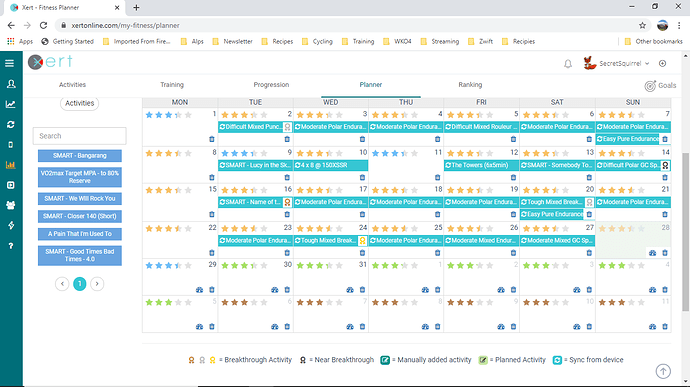Viewport: 690px width, 387px height.
Task: Click binoculars icon on Sunday 28 cell
Action: (653, 253)
